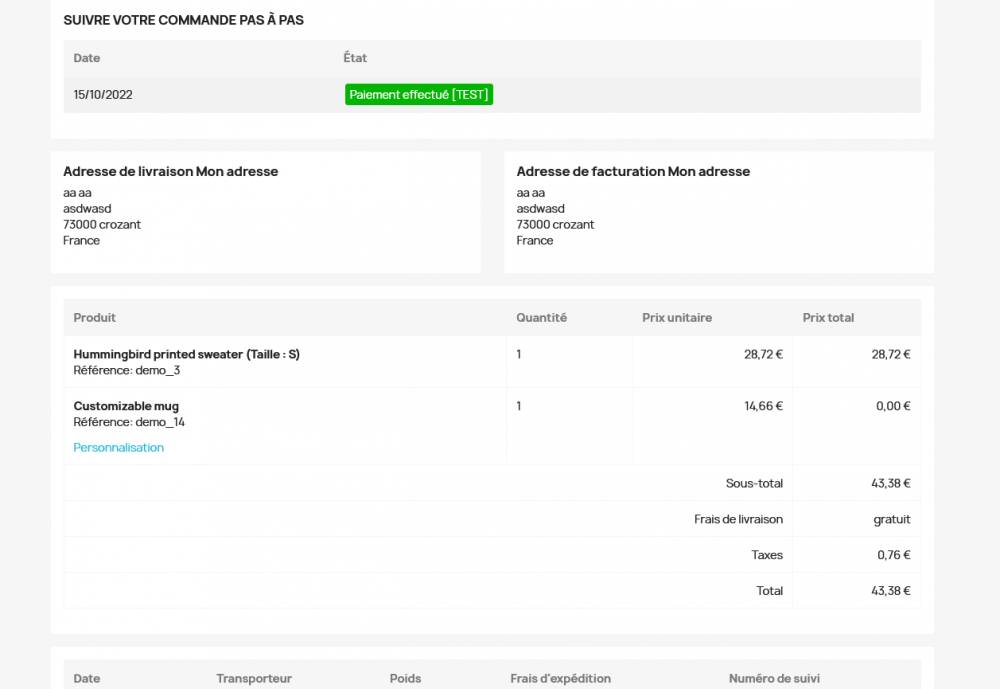Click the Transporteur column header

pyautogui.click(x=254, y=678)
